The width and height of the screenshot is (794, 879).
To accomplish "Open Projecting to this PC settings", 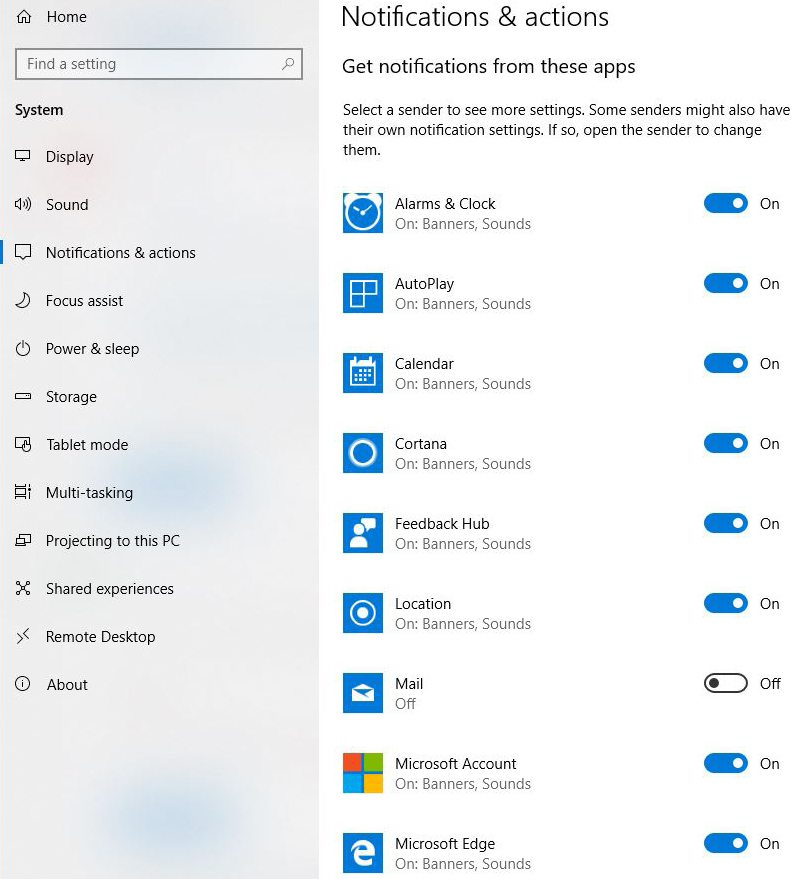I will click(x=113, y=541).
